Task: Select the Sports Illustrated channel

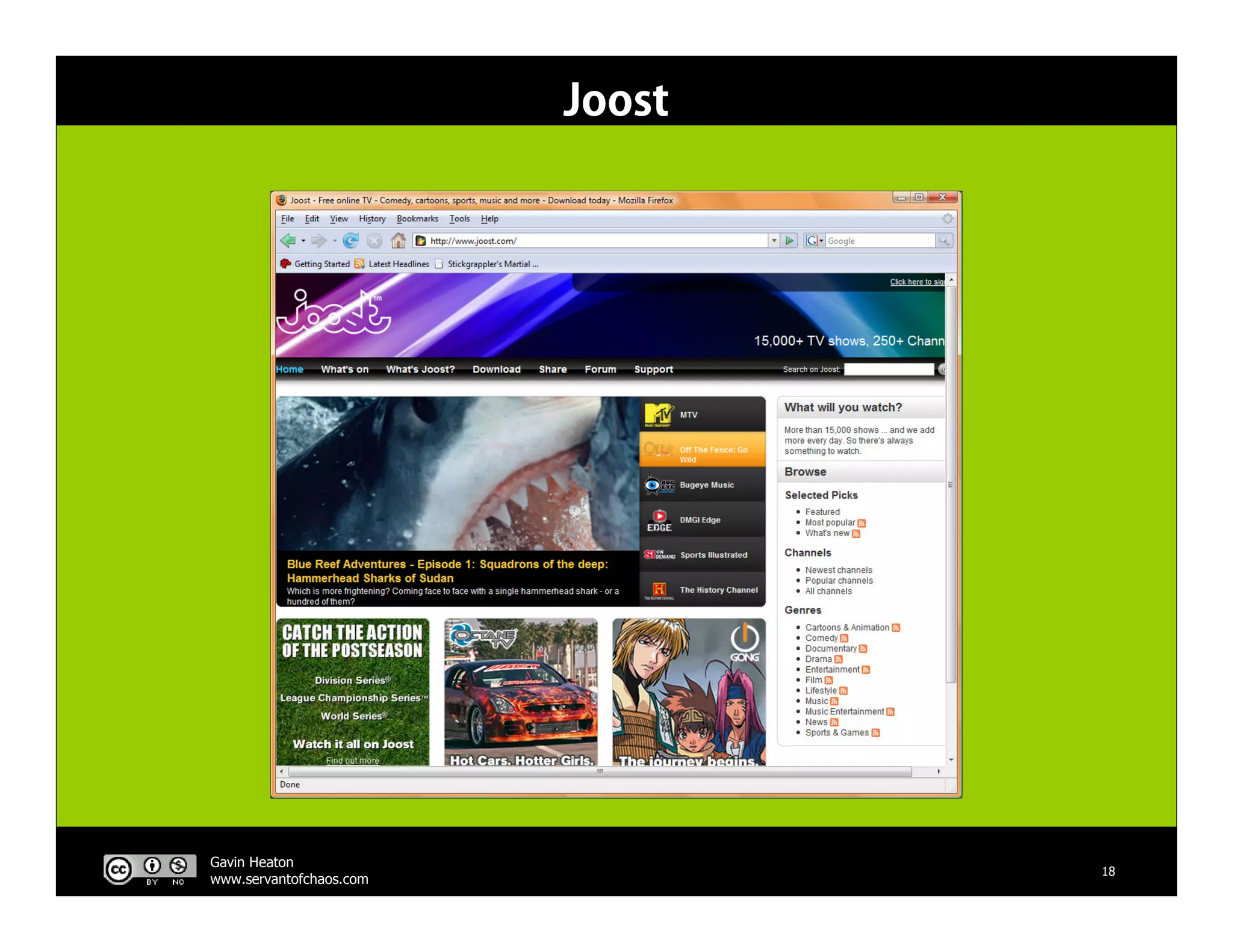Action: tap(702, 554)
